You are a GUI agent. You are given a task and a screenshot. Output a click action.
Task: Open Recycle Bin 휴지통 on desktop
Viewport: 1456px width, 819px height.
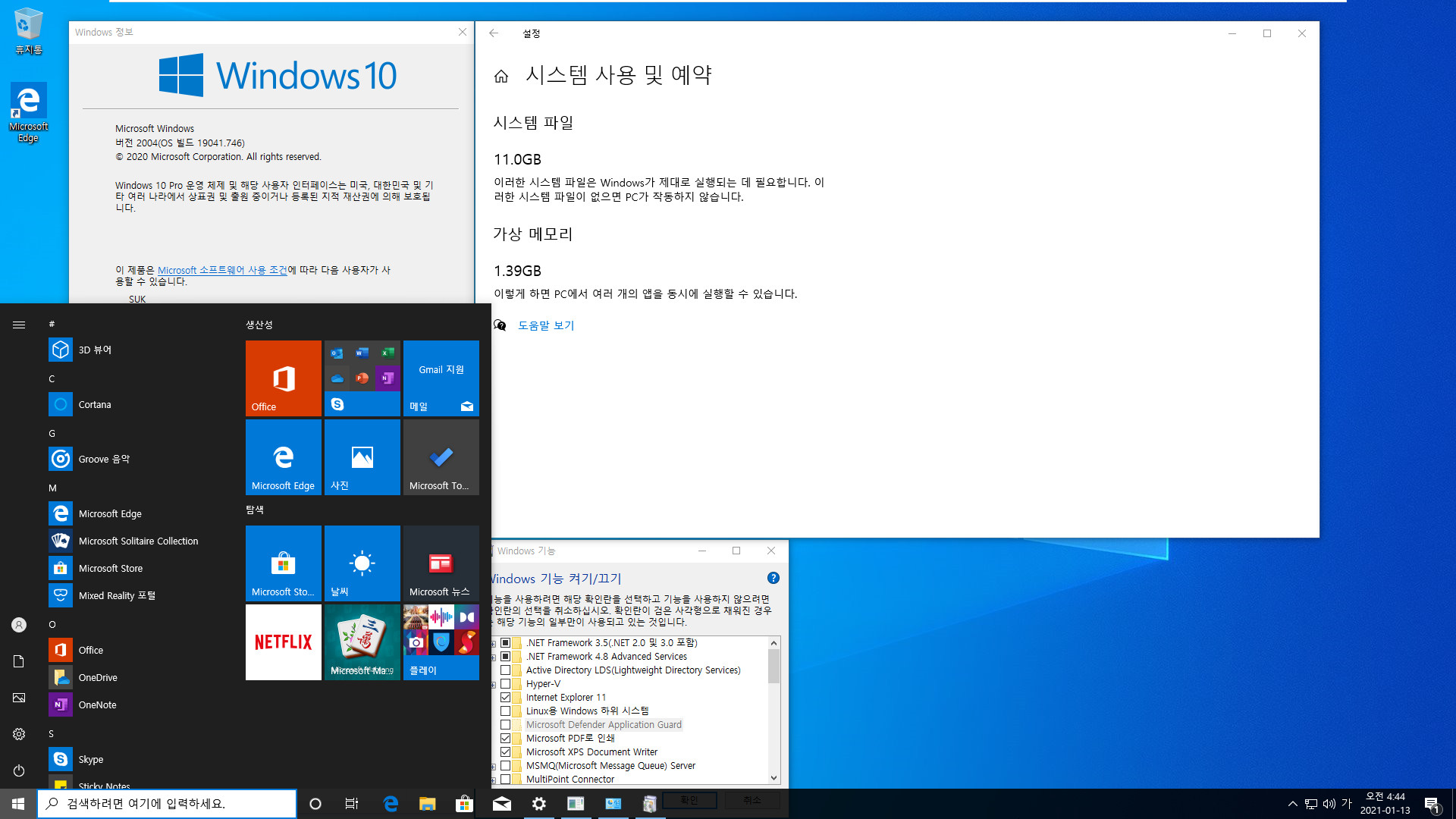click(29, 32)
